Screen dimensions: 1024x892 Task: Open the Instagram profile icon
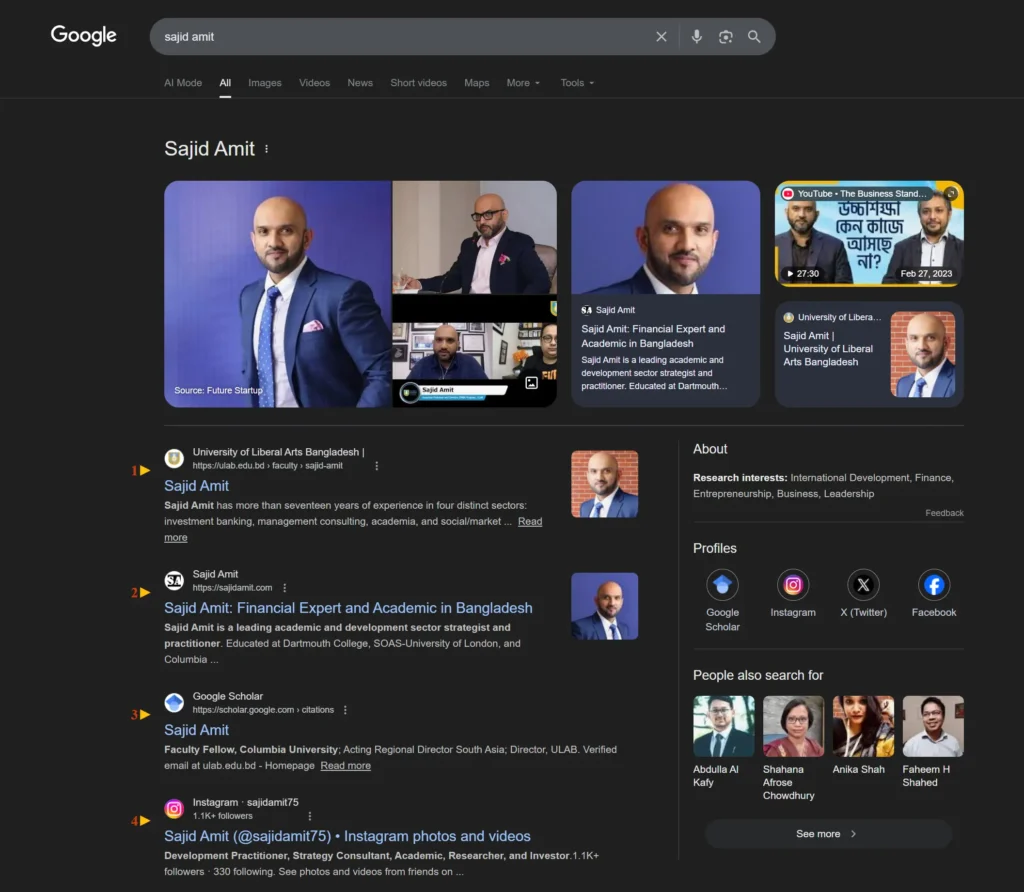tap(793, 585)
